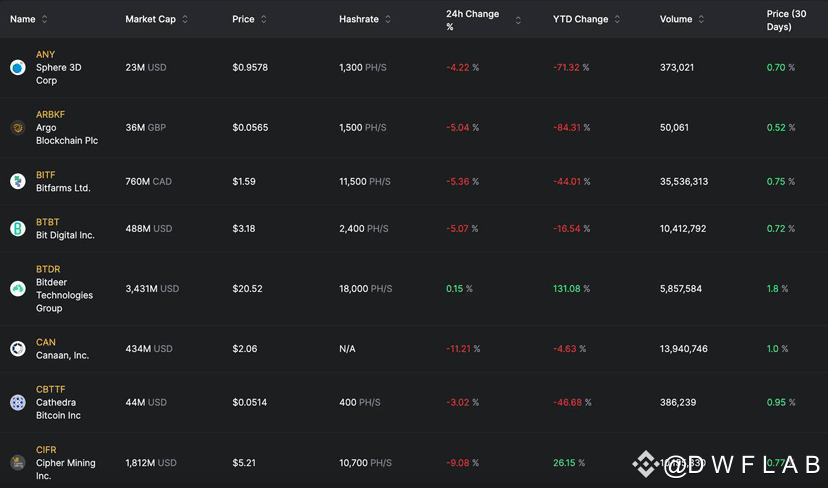Sort by Volume column arrows
828x488 pixels.
coord(701,19)
